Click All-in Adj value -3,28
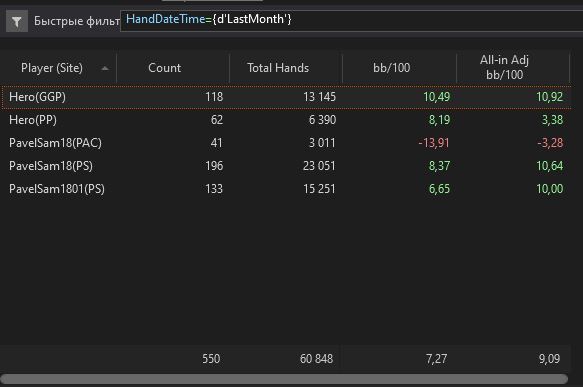The height and width of the screenshot is (387, 583). pos(550,143)
